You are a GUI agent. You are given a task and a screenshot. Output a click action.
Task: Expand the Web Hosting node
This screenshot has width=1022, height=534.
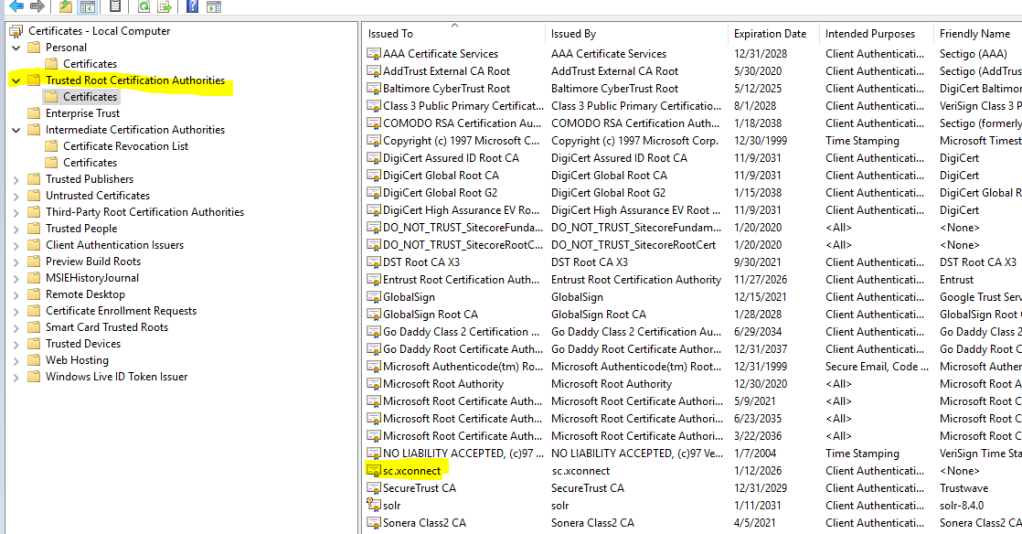point(16,360)
